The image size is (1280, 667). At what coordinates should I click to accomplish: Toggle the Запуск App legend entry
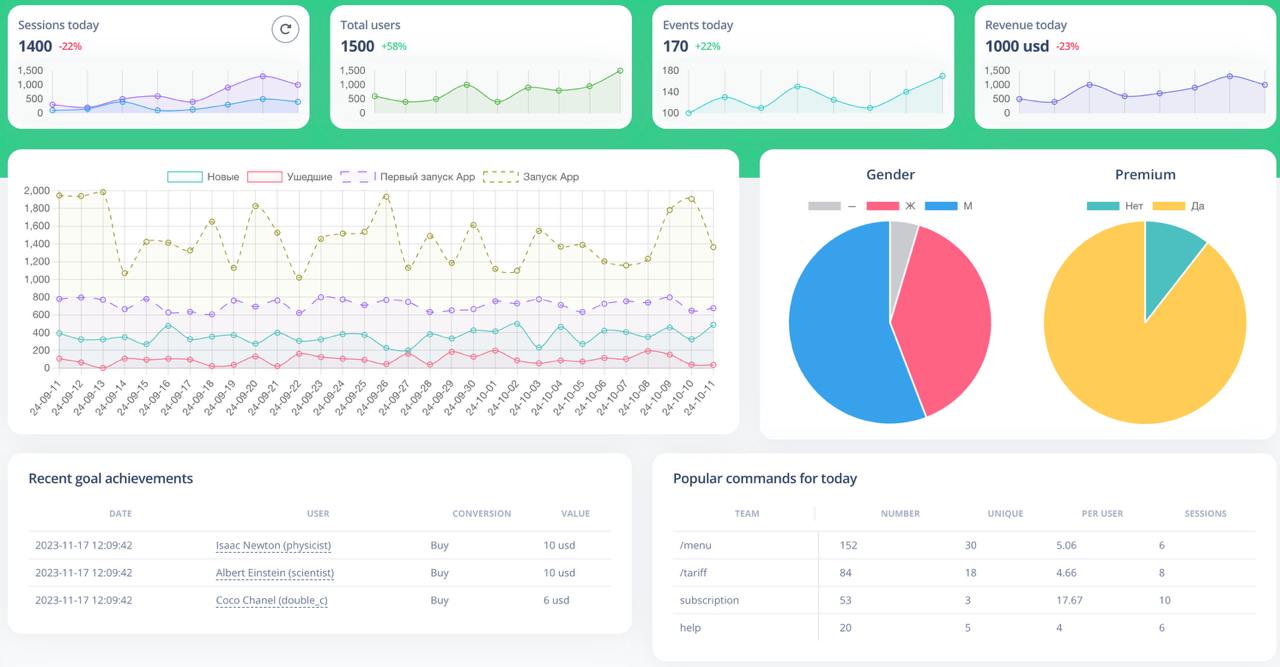click(x=531, y=177)
